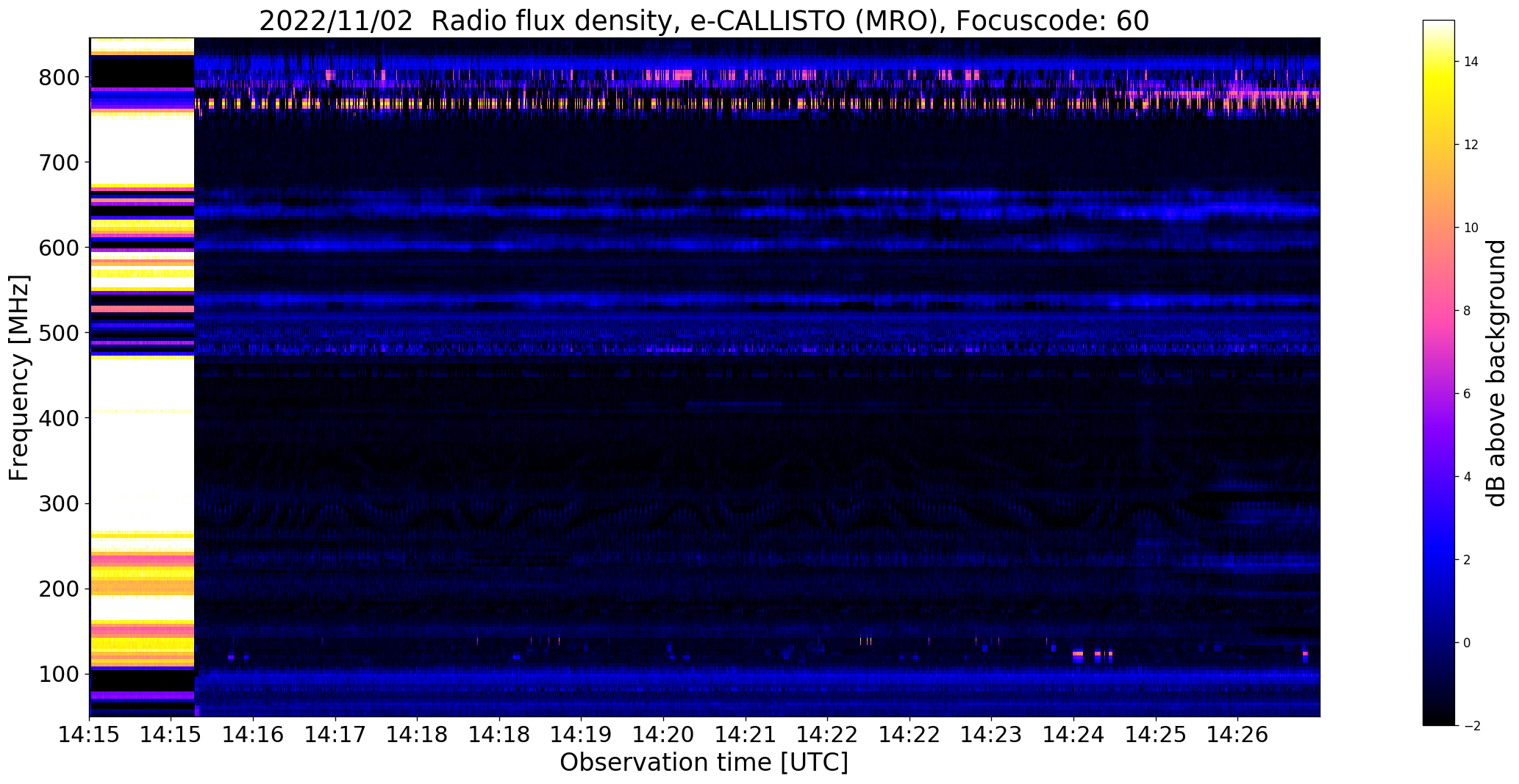The width and height of the screenshot is (1519, 784).
Task: Click the 14:23 time tick label
Action: click(x=991, y=734)
